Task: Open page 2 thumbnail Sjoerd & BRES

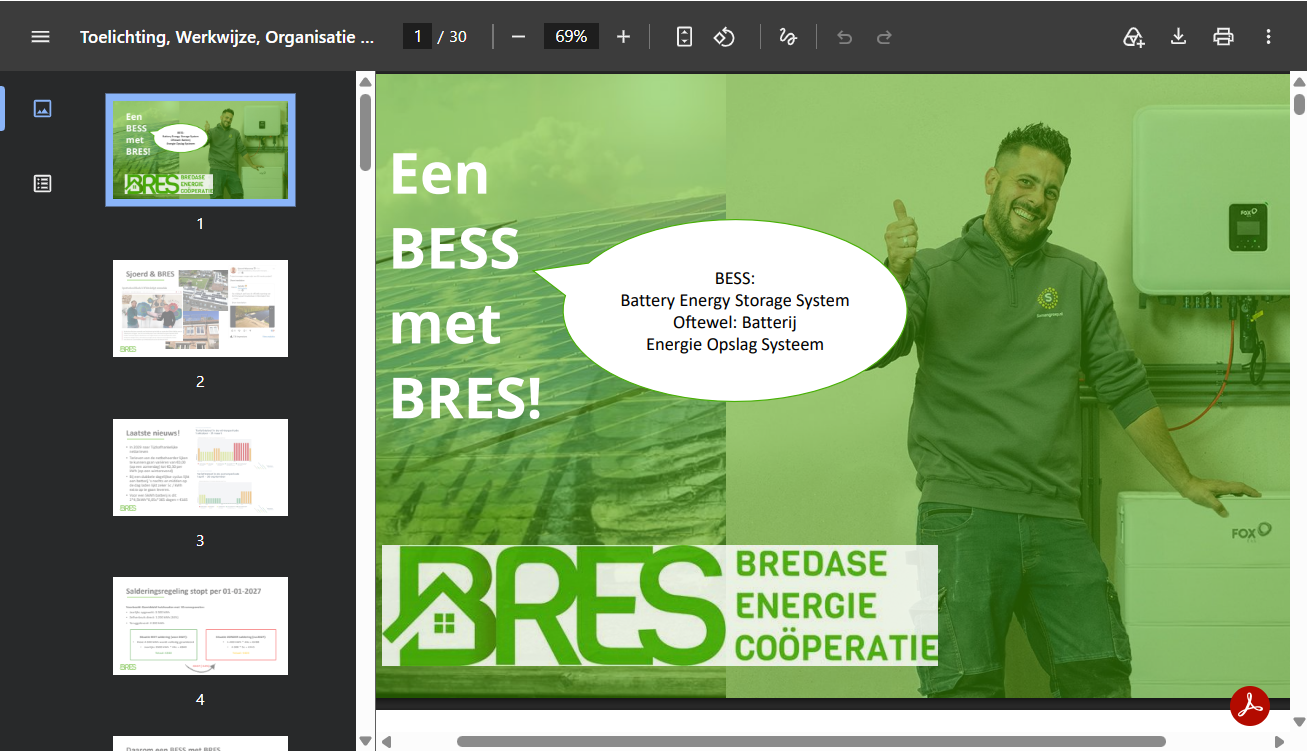Action: [x=200, y=308]
